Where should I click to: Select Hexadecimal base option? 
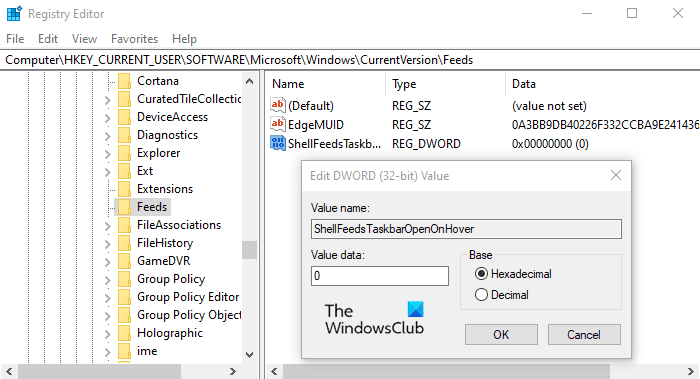(x=513, y=274)
